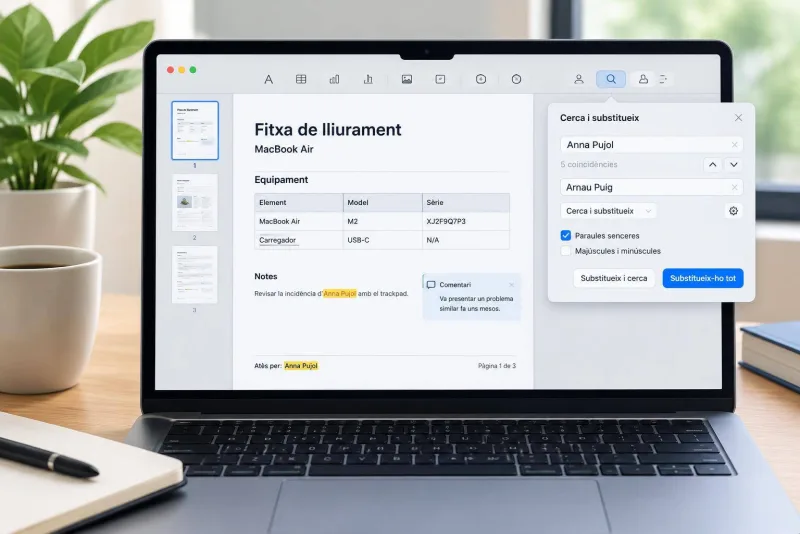Screen dimensions: 800x534
Task: Click the text box icon in the toolbar
Action: pos(440,79)
